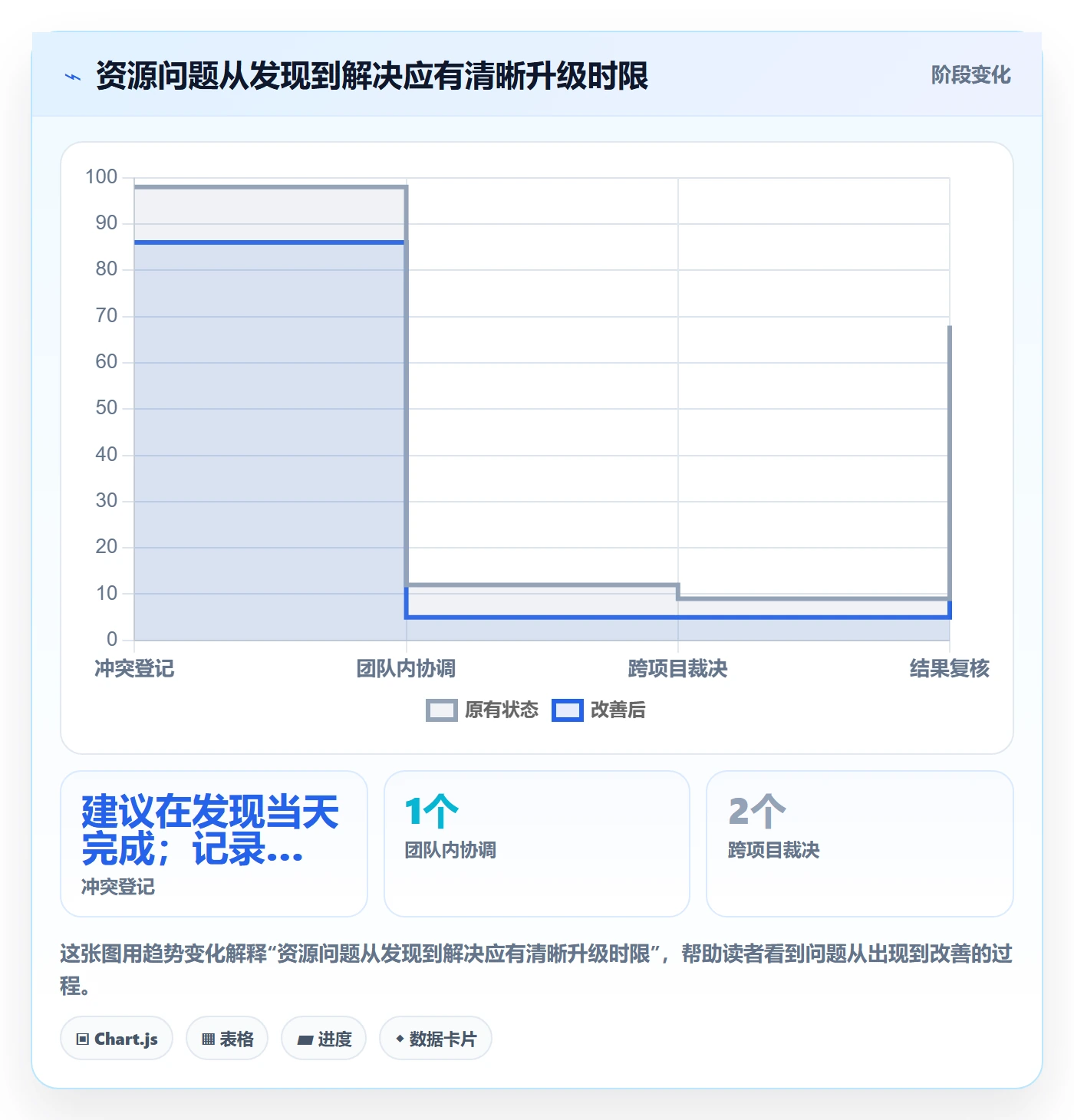The width and height of the screenshot is (1074, 1120).
Task: Select the Chart.js tag chip
Action: [x=117, y=1039]
